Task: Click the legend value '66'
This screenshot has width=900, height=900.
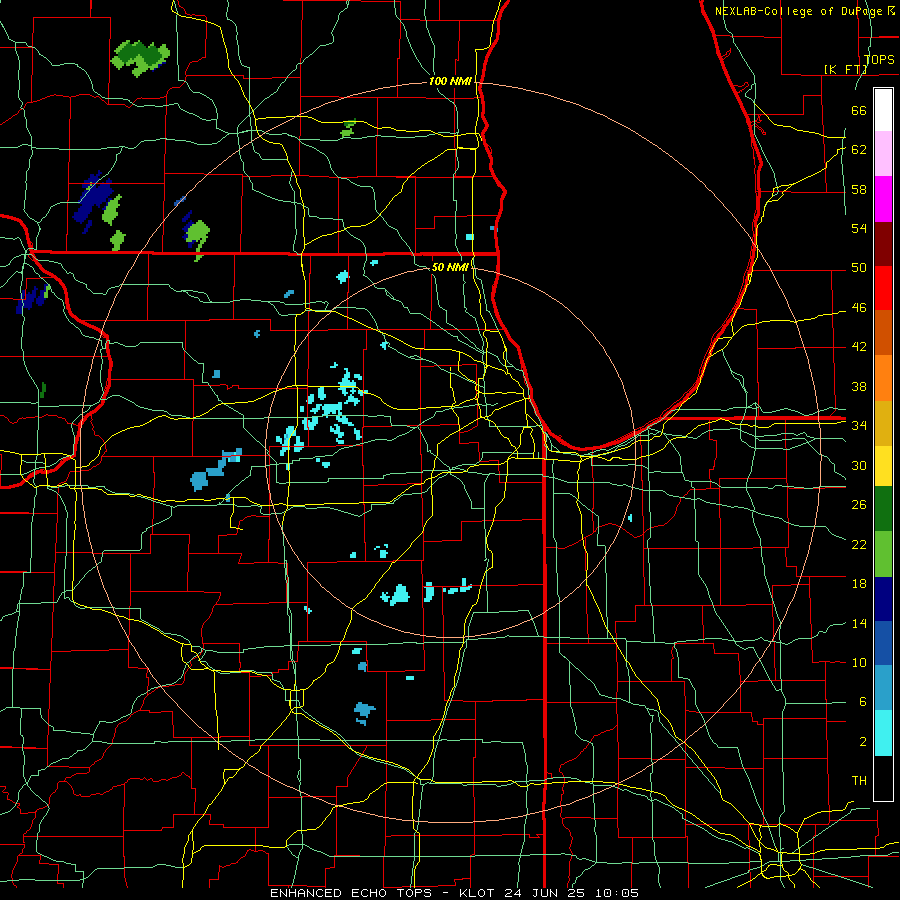Action: 859,110
